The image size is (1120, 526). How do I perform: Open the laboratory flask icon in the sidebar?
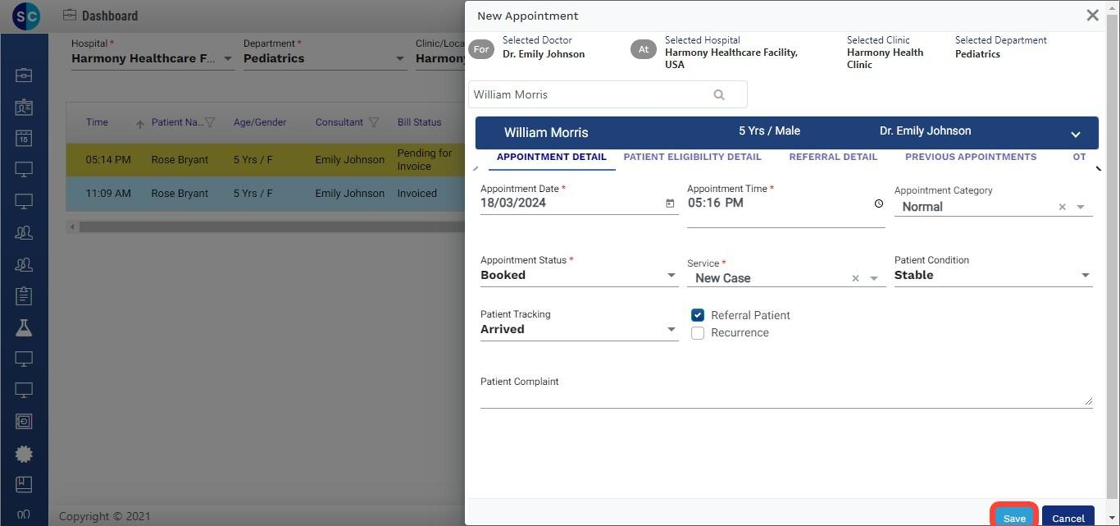pyautogui.click(x=24, y=327)
